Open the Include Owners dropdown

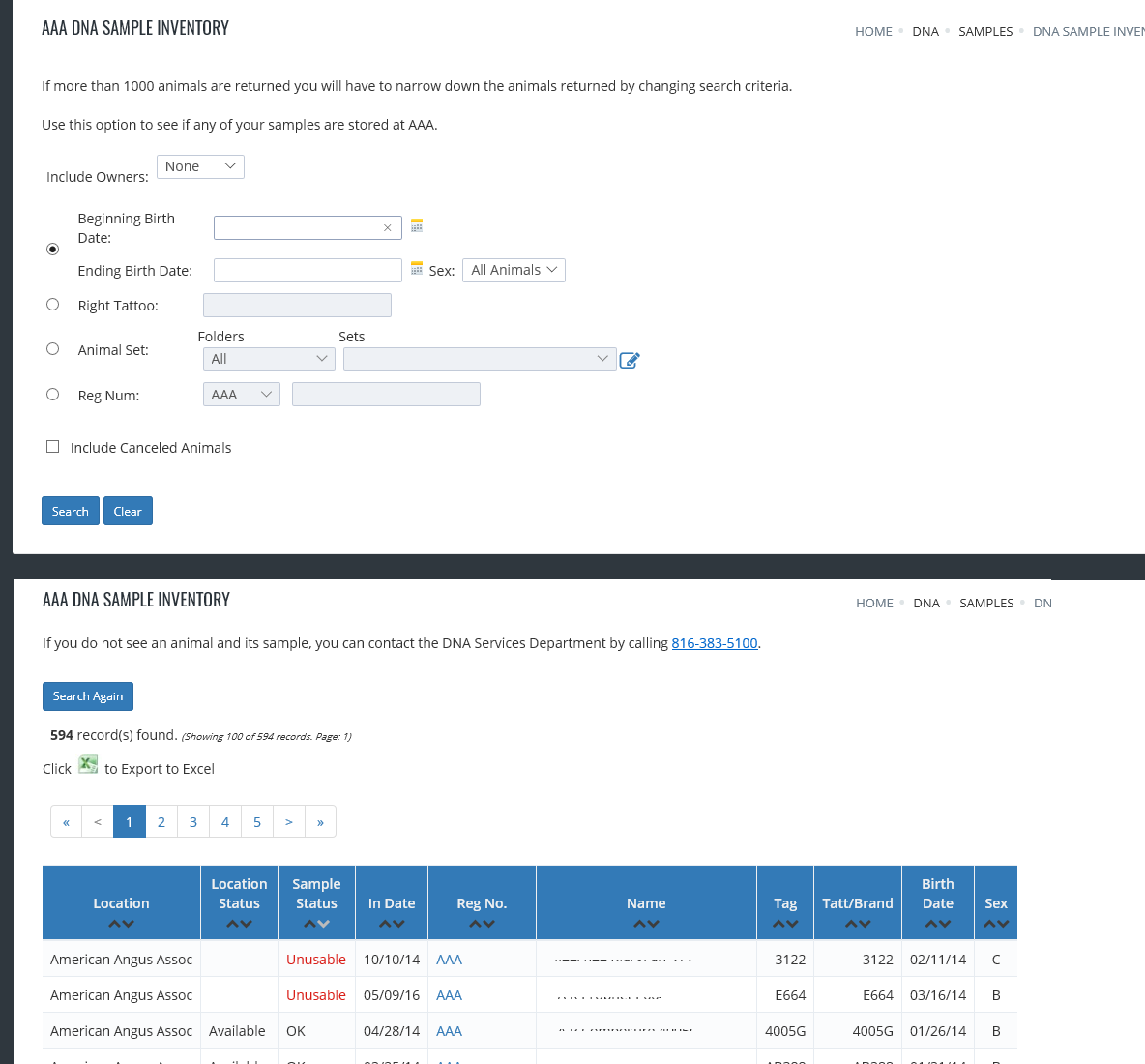(x=200, y=166)
